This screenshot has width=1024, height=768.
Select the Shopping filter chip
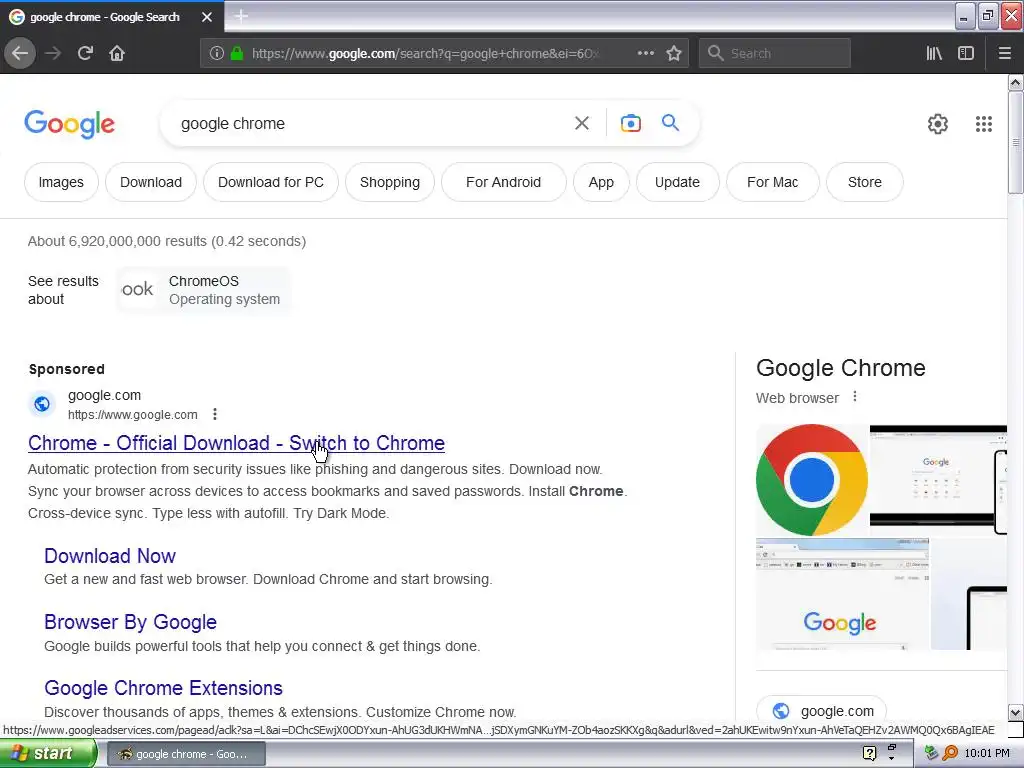click(390, 182)
